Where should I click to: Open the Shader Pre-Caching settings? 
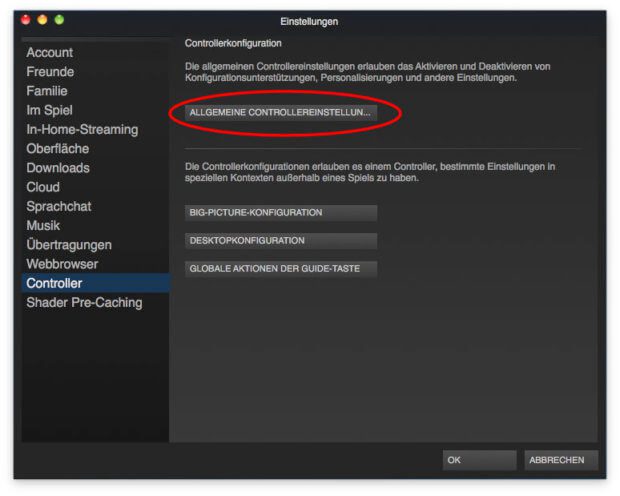coord(84,302)
